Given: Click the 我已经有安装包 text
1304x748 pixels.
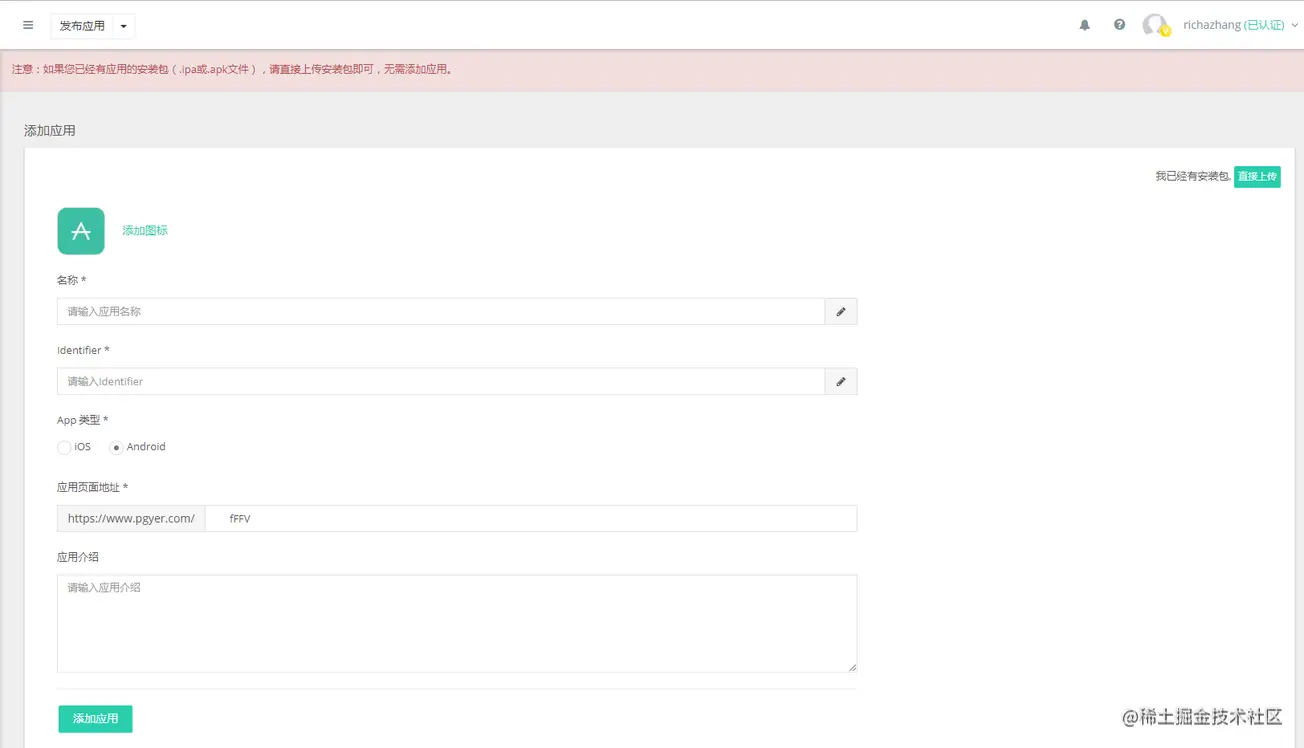Looking at the screenshot, I should point(1193,176).
